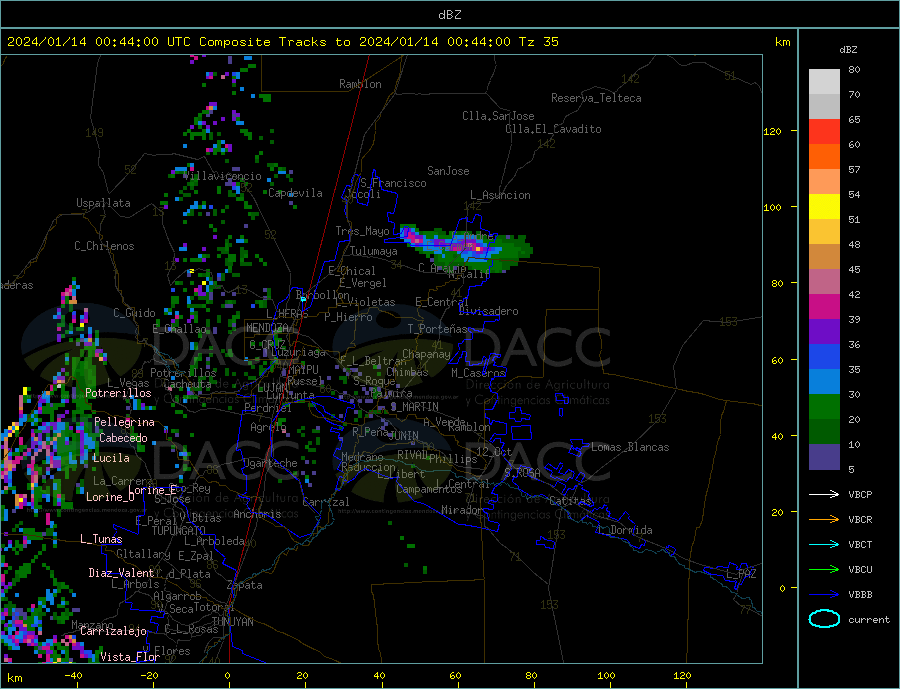The image size is (900, 689).
Task: Click the C_Chilenos label
Action: (x=104, y=246)
